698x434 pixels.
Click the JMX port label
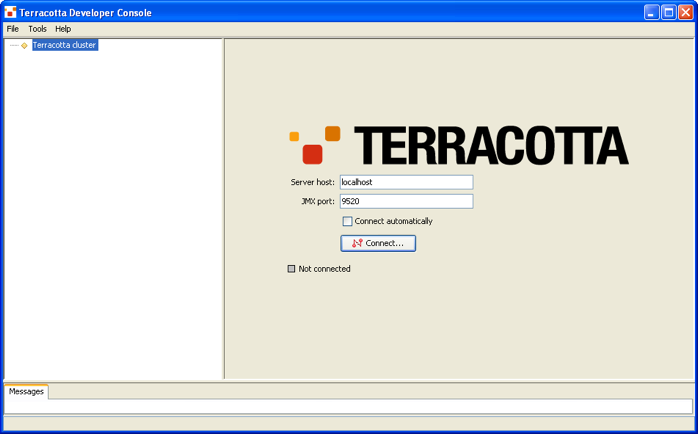point(318,201)
